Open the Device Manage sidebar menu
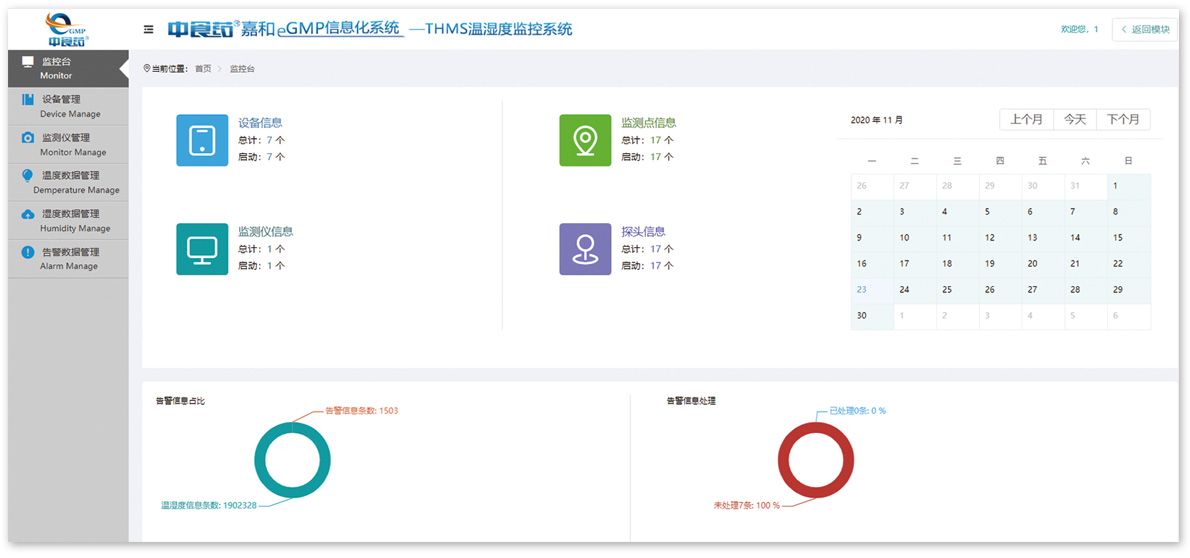Image resolution: width=1190 pixels, height=558 pixels. click(69, 106)
